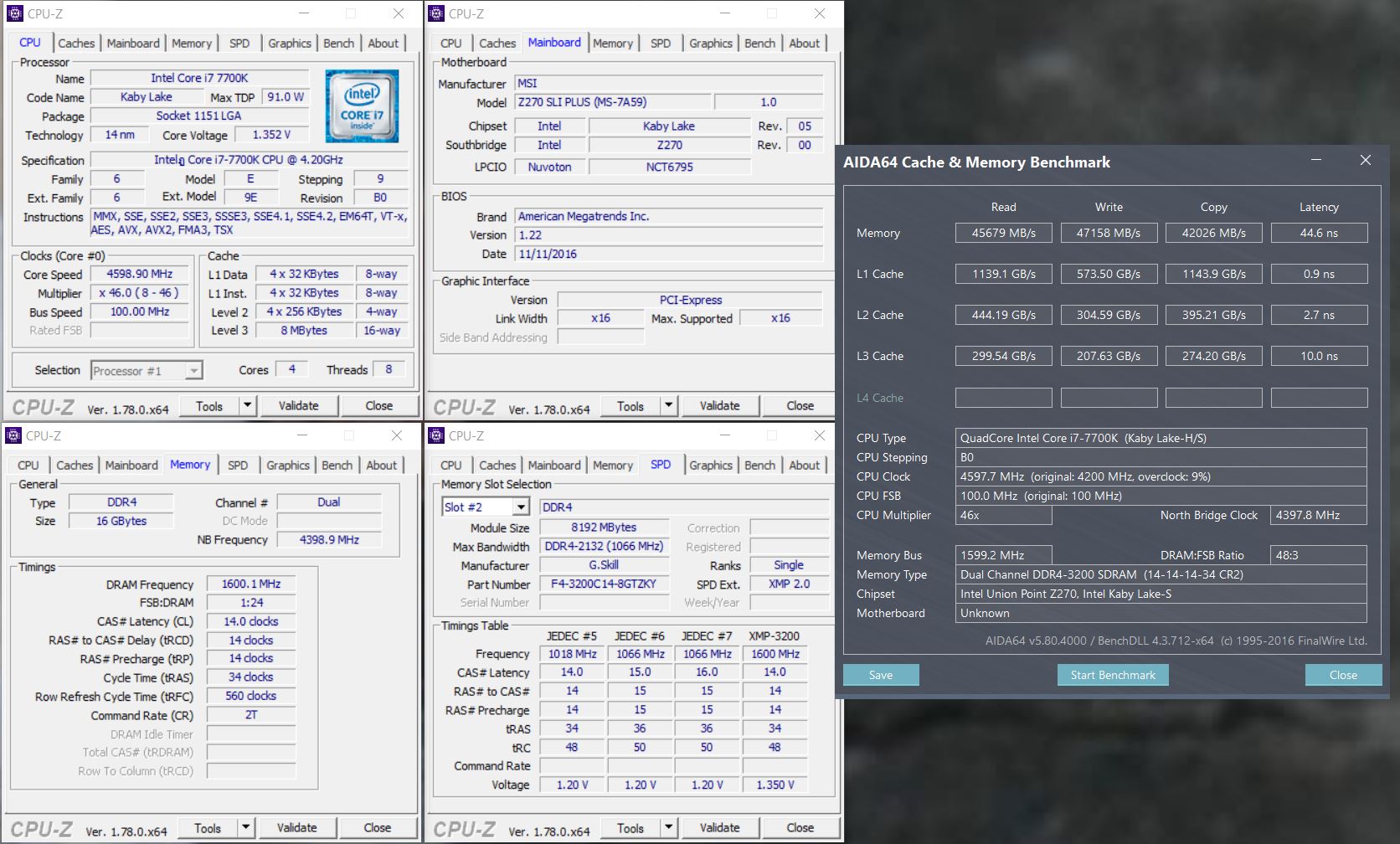Click the CPU-Z icon in the top-left window title bar
1400x844 pixels.
15,13
